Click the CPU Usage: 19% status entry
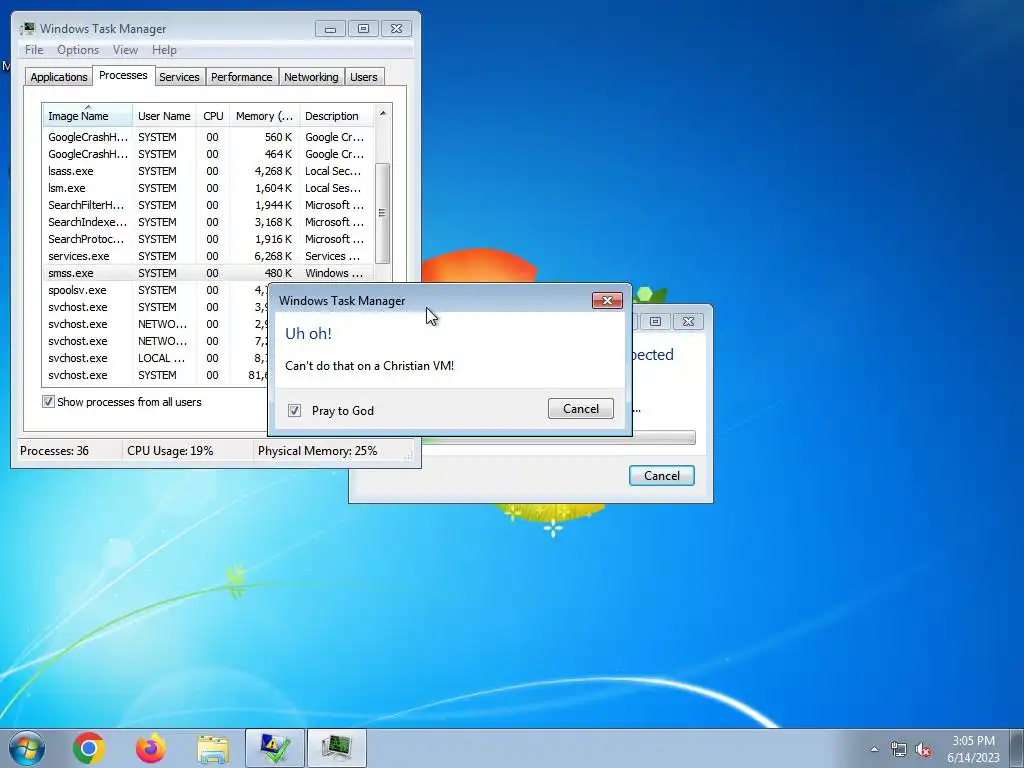Image resolution: width=1024 pixels, height=768 pixels. click(x=170, y=451)
